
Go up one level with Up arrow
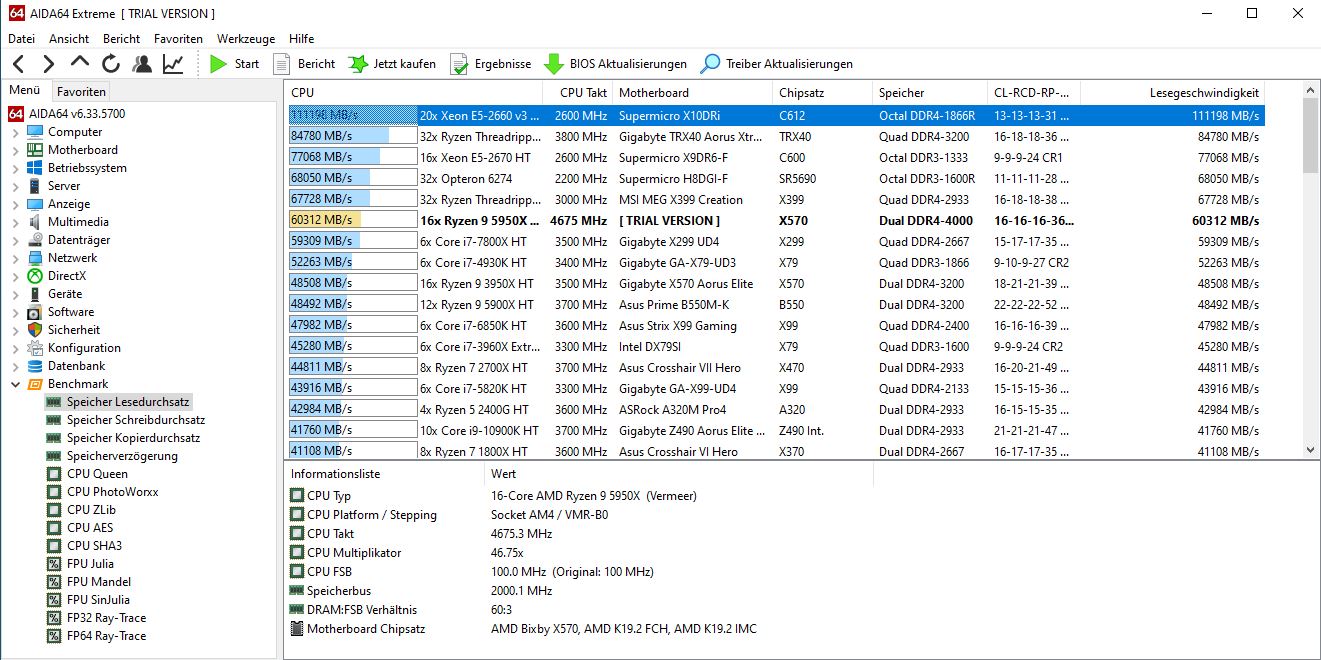pos(80,63)
